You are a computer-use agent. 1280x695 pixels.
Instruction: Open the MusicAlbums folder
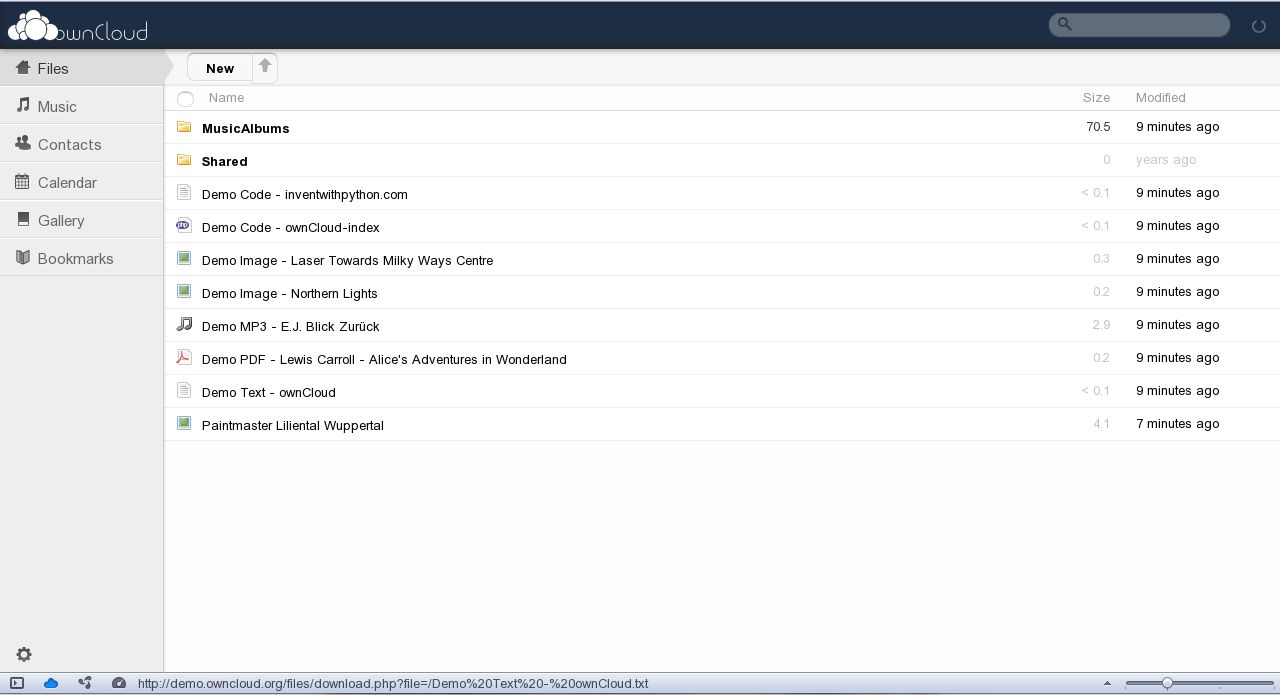coord(246,128)
